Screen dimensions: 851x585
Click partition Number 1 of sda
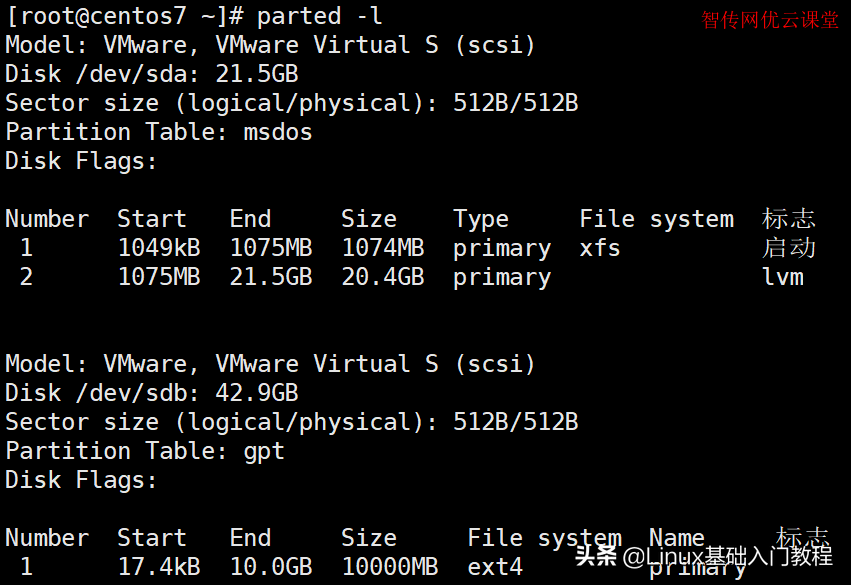[x=26, y=247]
